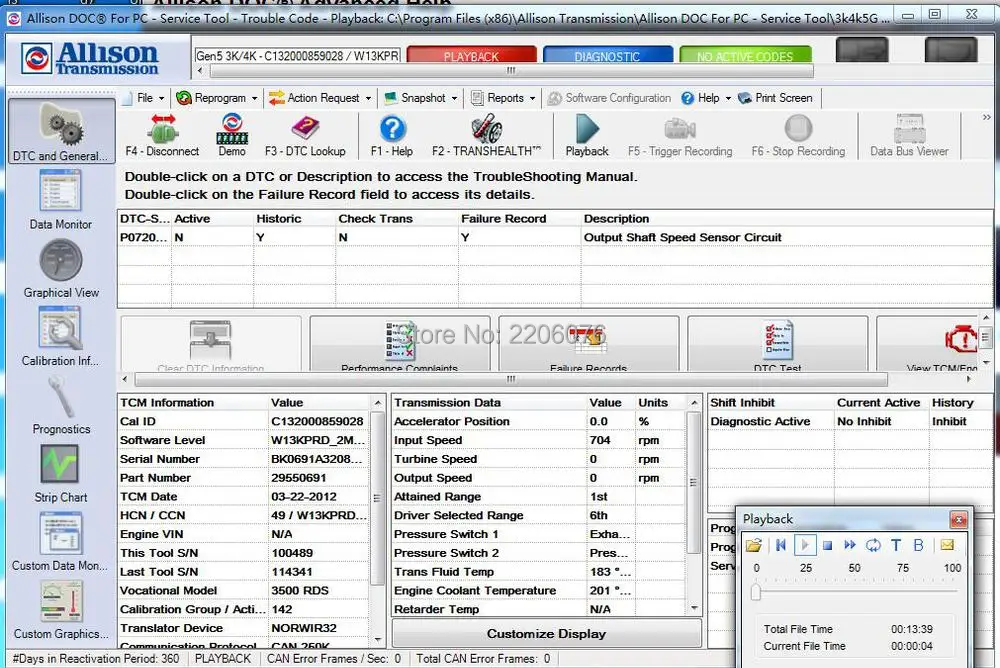Select the Cal ID value C132000859028
This screenshot has width=1000, height=668.
(x=317, y=422)
